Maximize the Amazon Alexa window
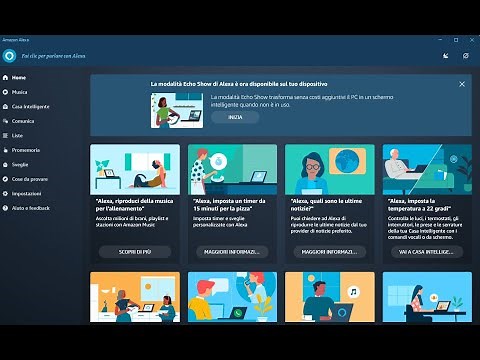This screenshot has height=360, width=480. (456, 40)
